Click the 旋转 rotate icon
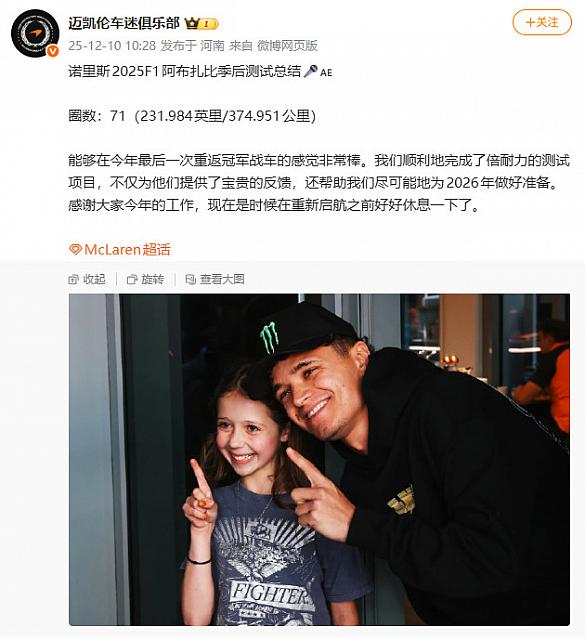Viewport: 585px width, 640px height. [132, 280]
